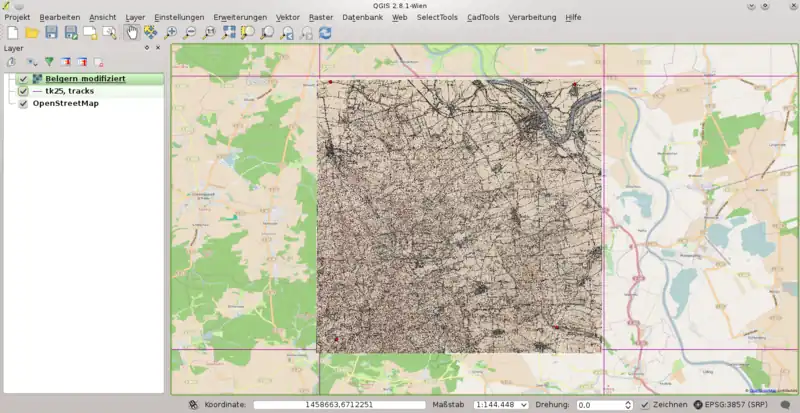Open an existing project folder icon
The image size is (800, 413).
coord(32,33)
